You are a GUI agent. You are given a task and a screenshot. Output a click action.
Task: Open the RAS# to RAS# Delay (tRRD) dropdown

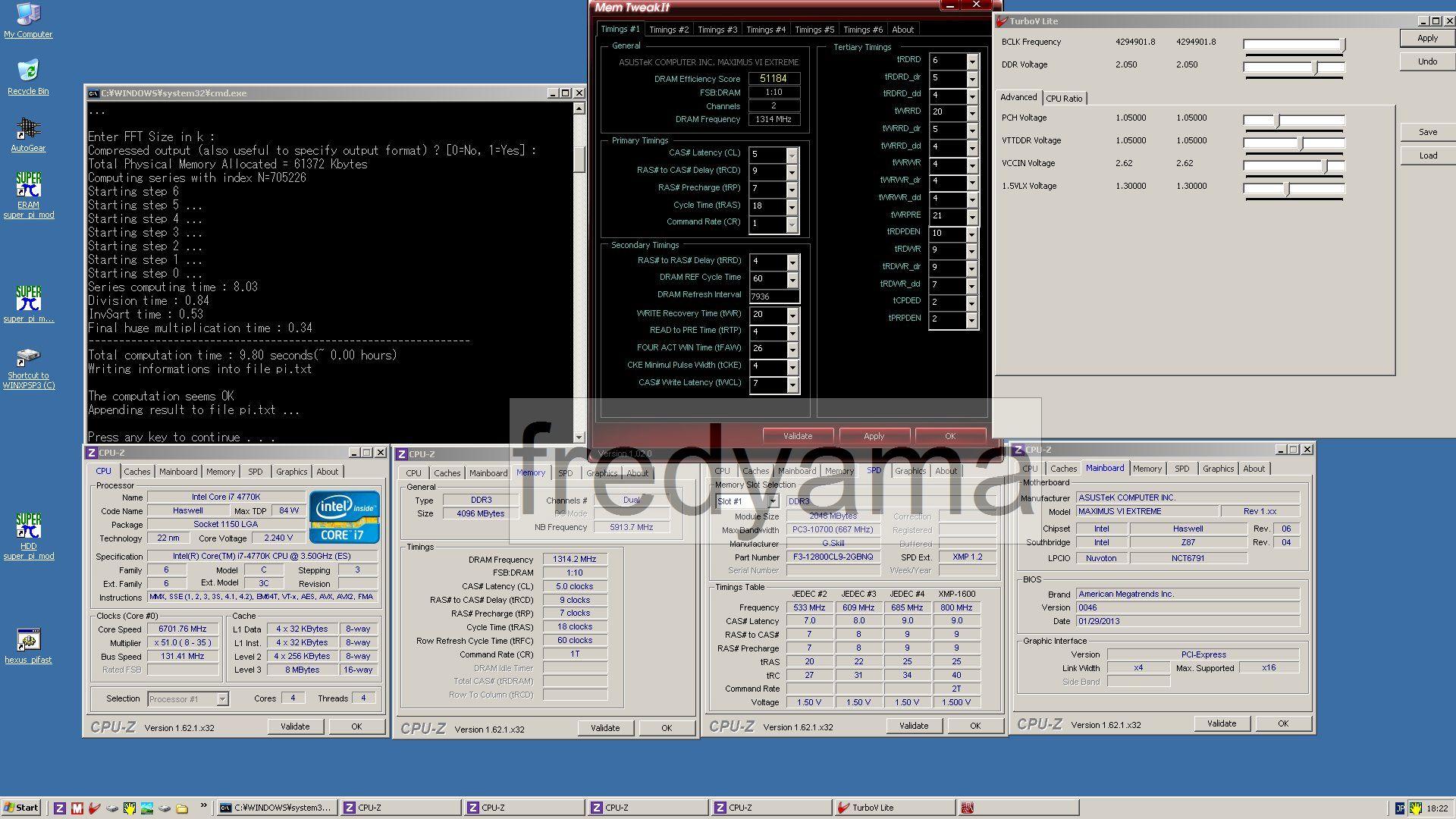pos(792,262)
